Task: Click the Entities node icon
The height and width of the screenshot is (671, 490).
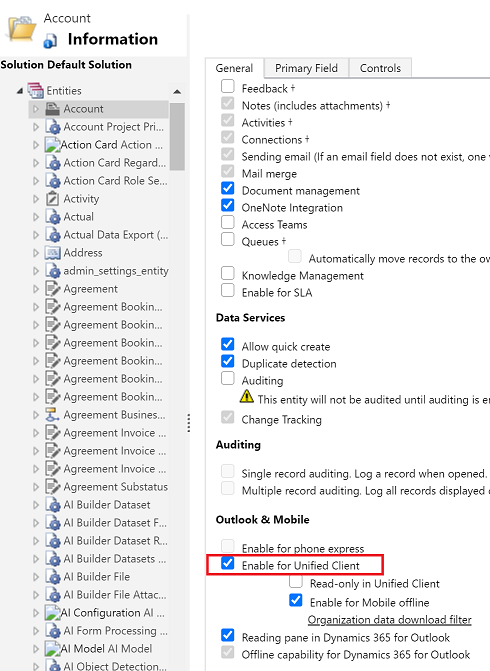Action: pos(36,90)
